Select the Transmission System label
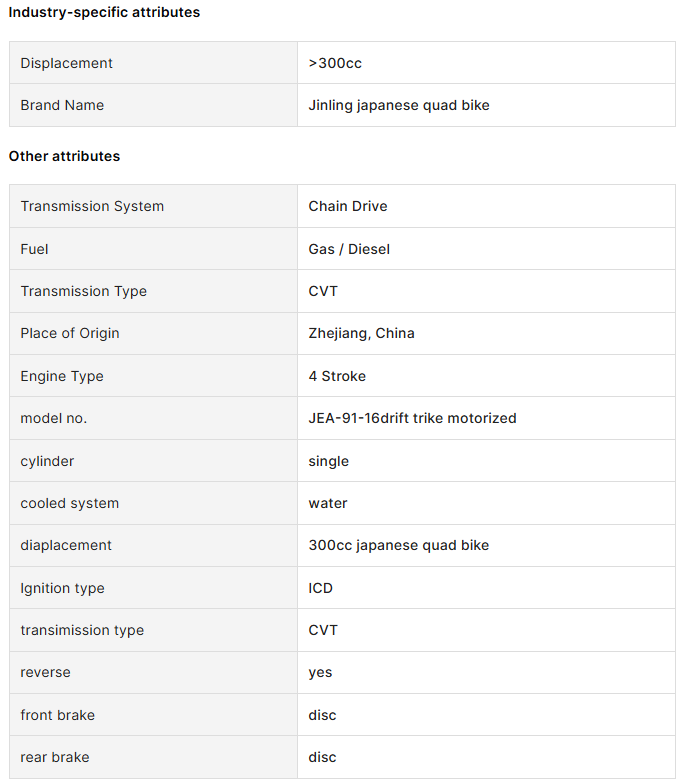This screenshot has height=783, width=682. [x=92, y=206]
